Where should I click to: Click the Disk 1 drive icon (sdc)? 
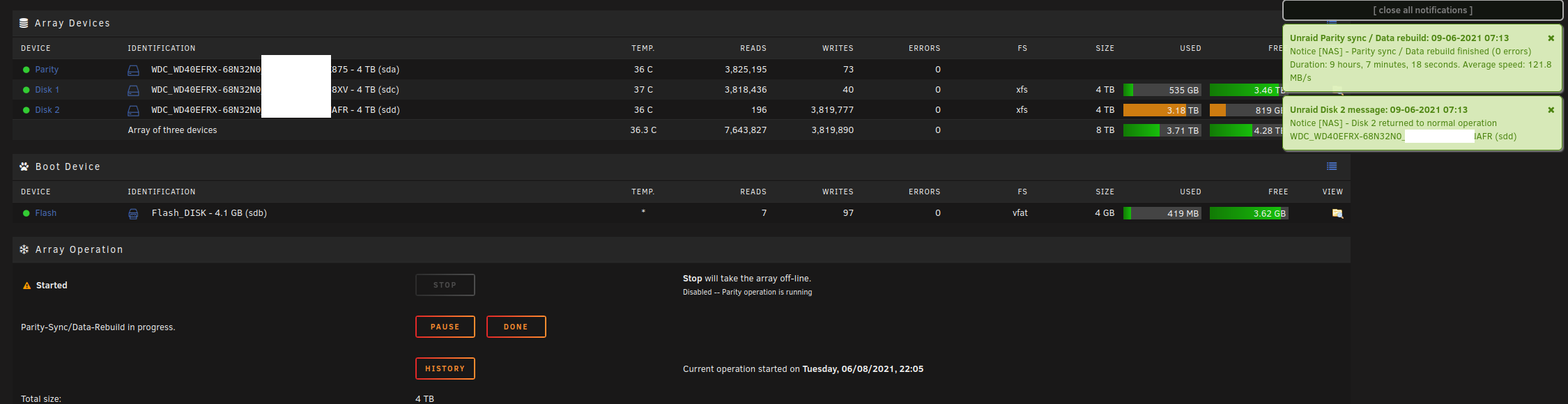click(x=133, y=91)
